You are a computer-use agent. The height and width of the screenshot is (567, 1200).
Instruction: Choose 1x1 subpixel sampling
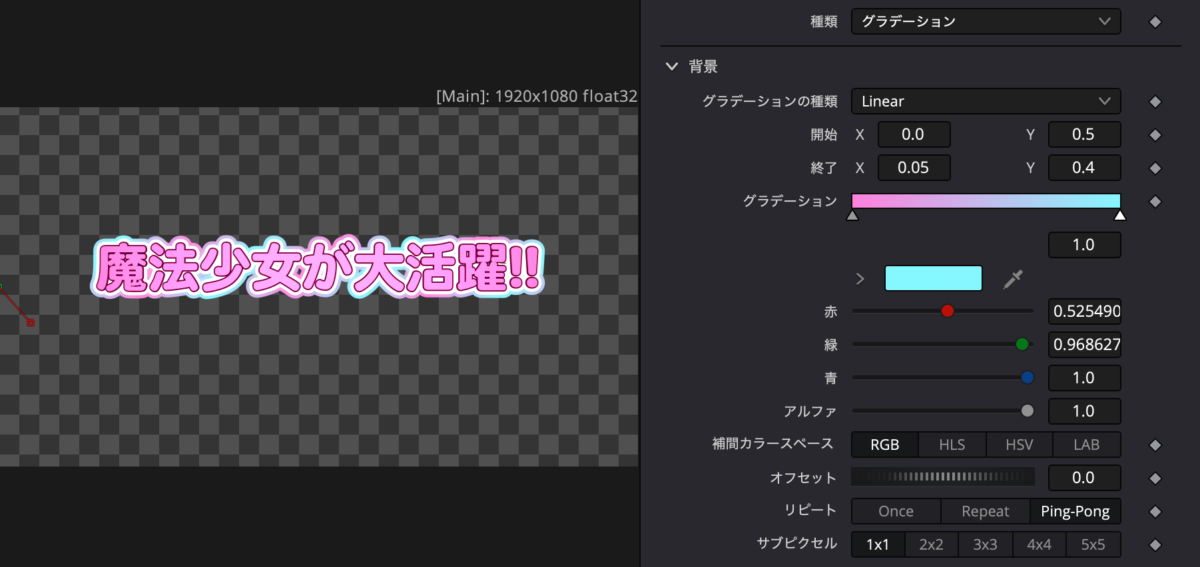pyautogui.click(x=878, y=545)
